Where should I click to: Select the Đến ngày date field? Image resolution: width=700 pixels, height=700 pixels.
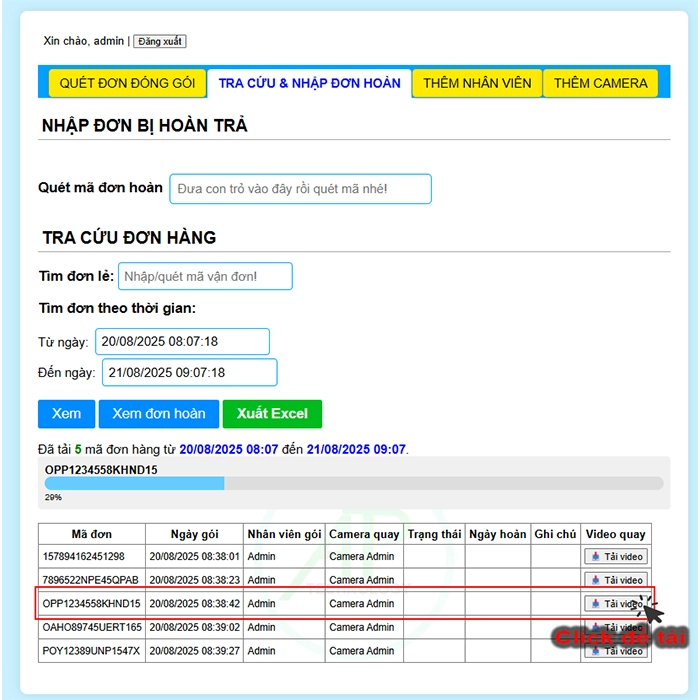pyautogui.click(x=189, y=372)
